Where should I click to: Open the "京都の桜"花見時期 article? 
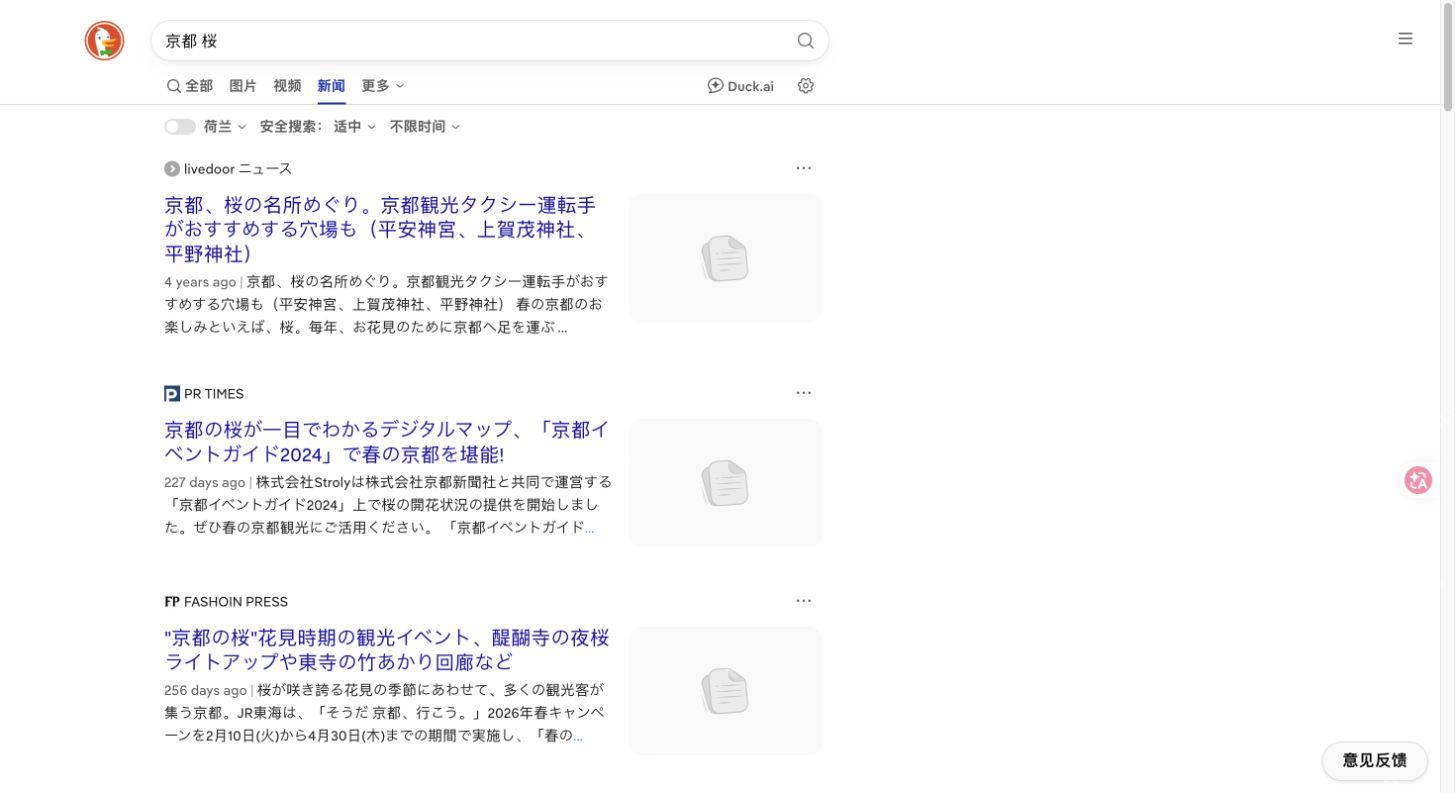tap(386, 650)
